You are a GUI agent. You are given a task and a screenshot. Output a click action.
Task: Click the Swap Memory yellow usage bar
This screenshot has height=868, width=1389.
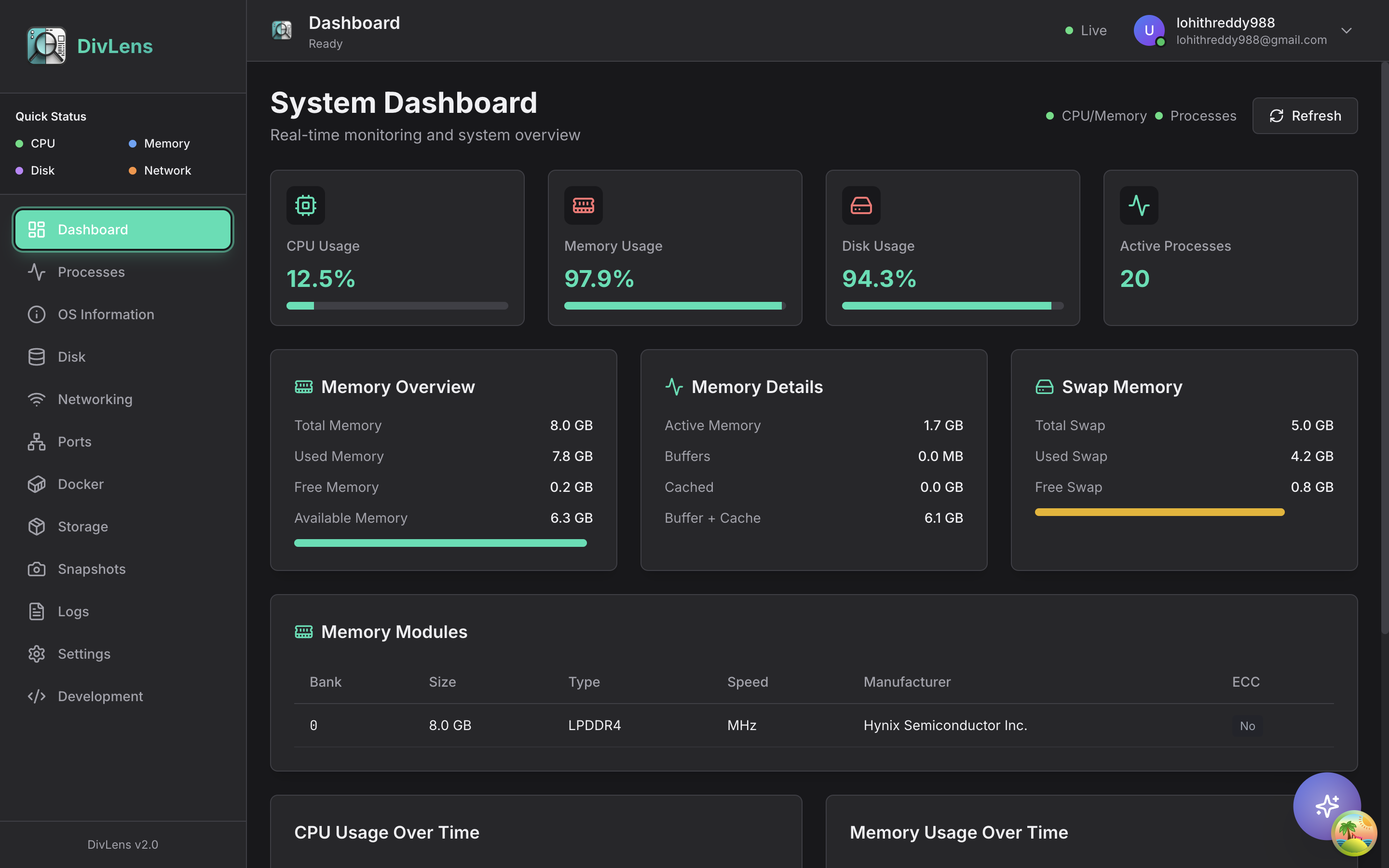(1159, 512)
